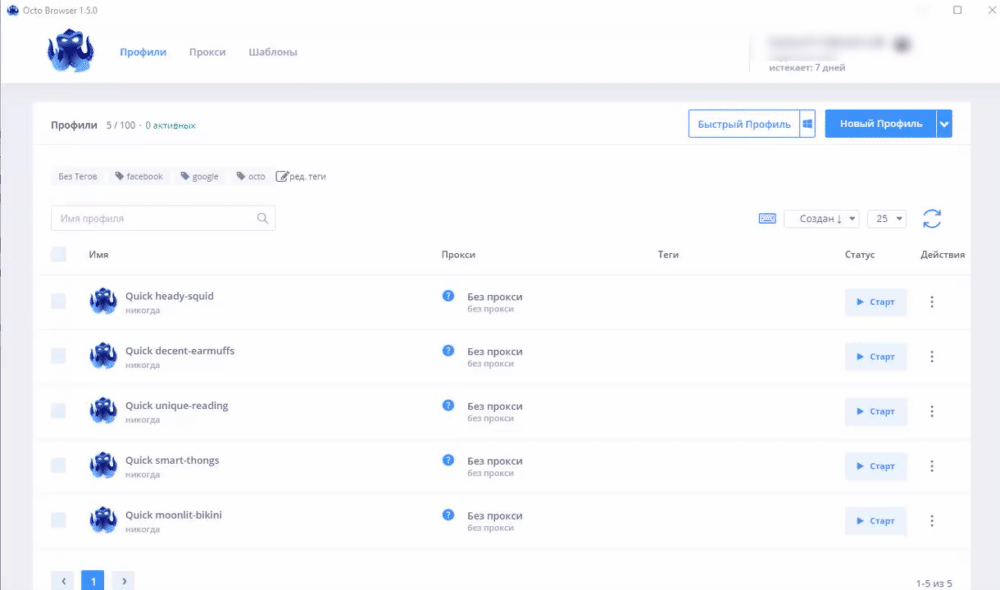The image size is (1000, 590).
Task: Click the refresh profiles list icon
Action: pyautogui.click(x=932, y=219)
